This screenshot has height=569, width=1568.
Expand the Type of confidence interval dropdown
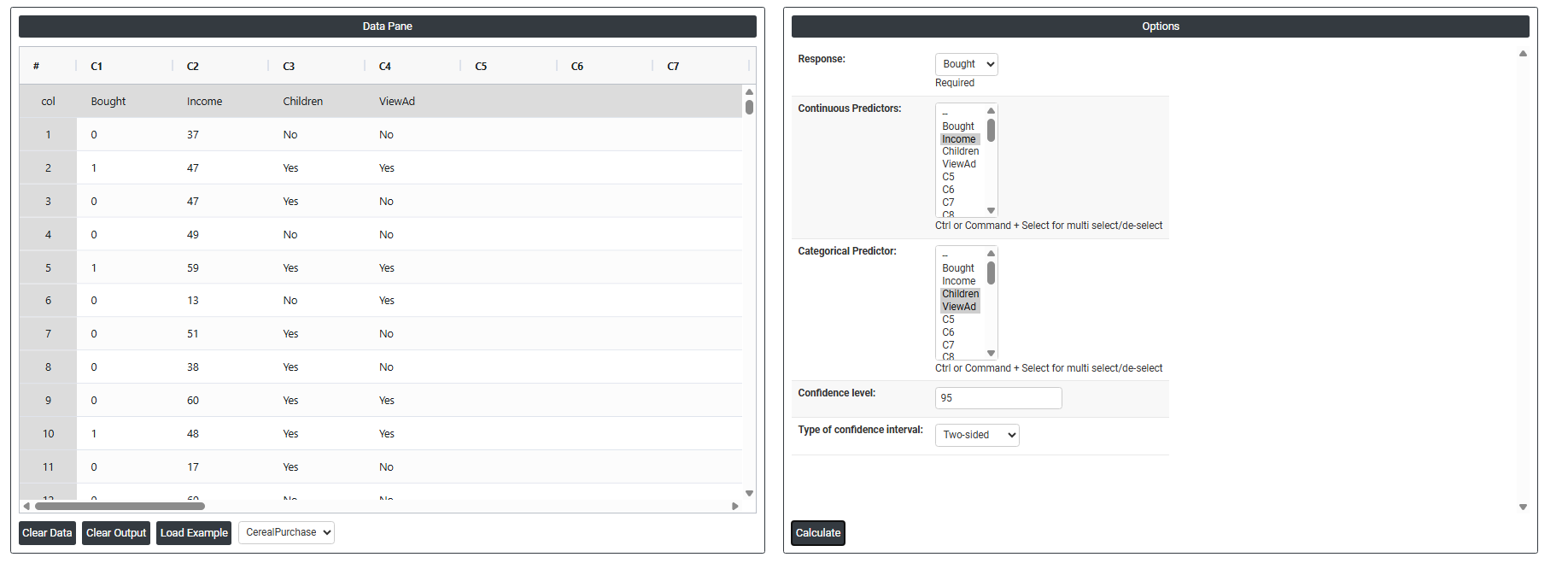(977, 435)
